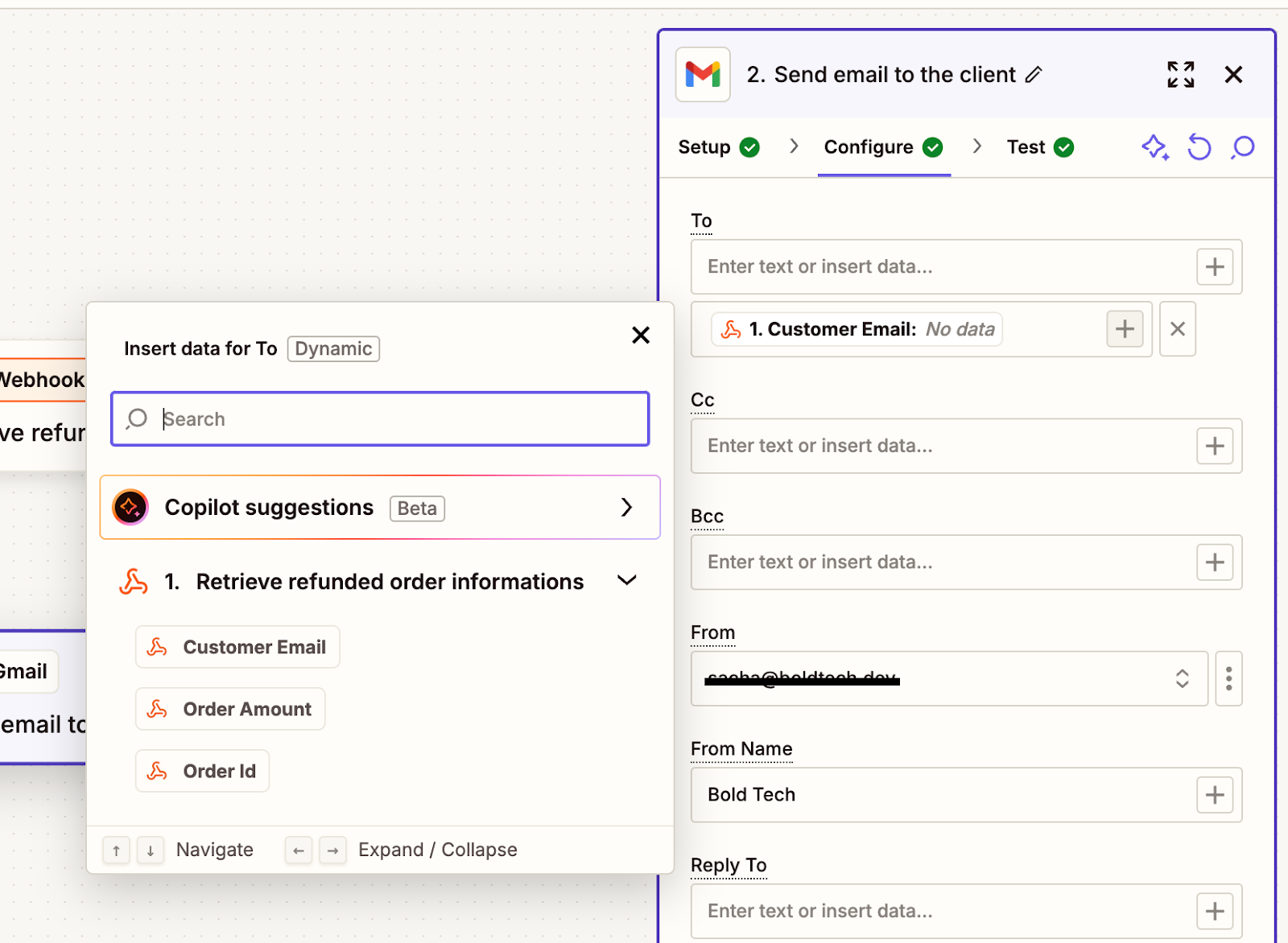Close the Insert data for To popup

coord(641,335)
